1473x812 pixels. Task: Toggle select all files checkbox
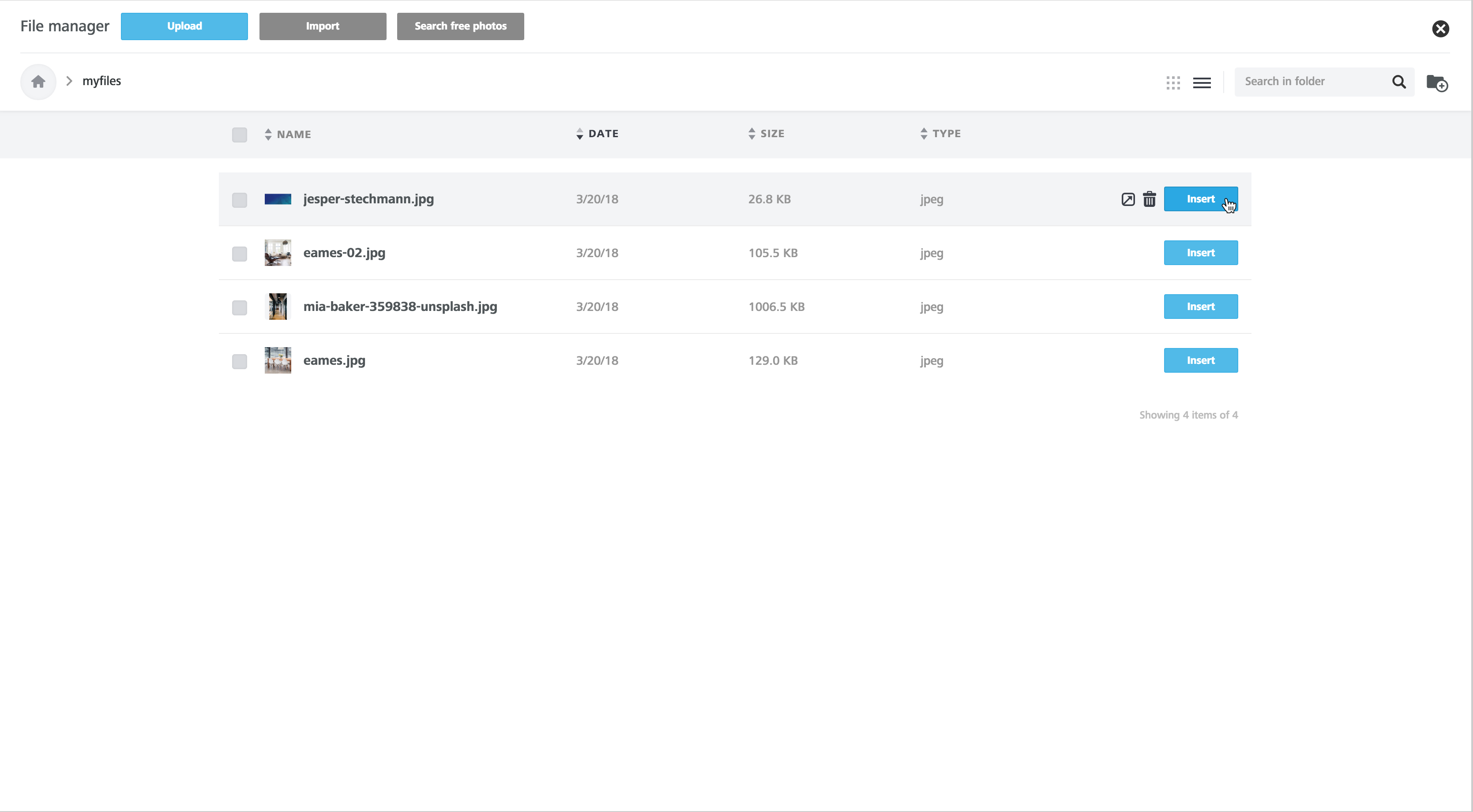click(x=240, y=134)
